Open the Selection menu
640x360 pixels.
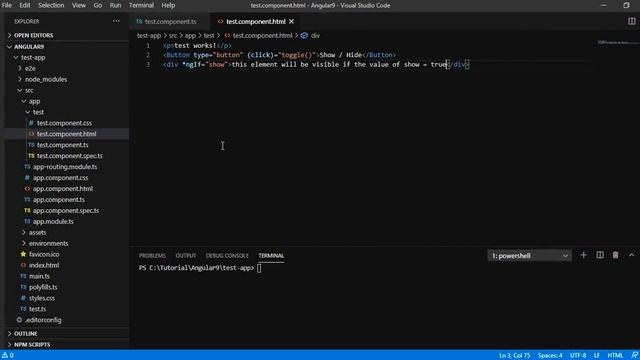pos(51,5)
